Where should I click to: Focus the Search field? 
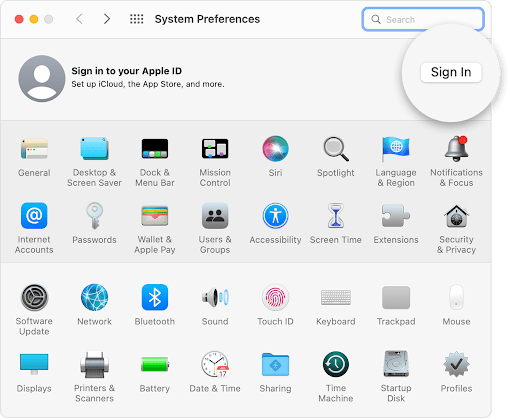coord(423,19)
